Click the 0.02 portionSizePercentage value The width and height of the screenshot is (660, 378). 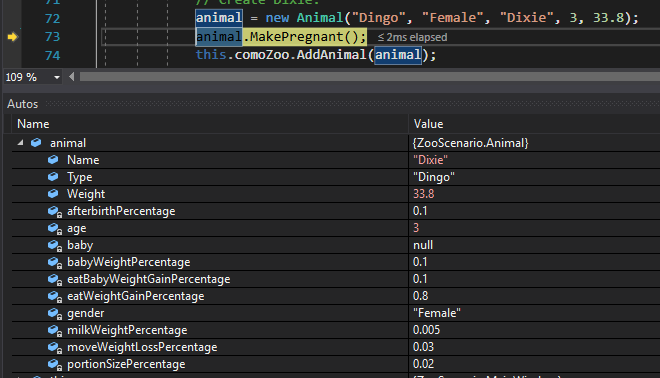click(x=423, y=364)
